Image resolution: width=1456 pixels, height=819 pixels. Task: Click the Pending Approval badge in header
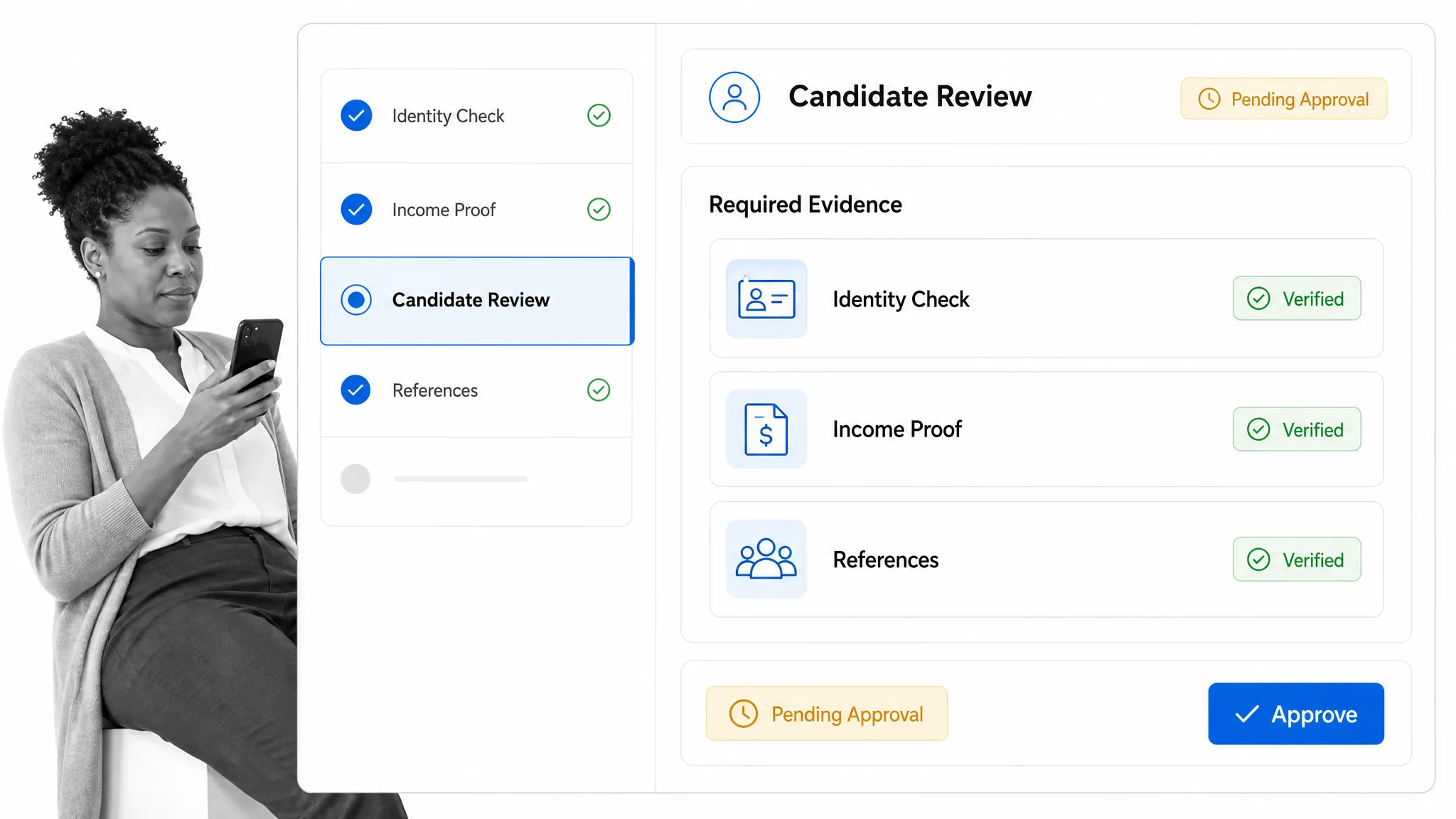(x=1284, y=99)
